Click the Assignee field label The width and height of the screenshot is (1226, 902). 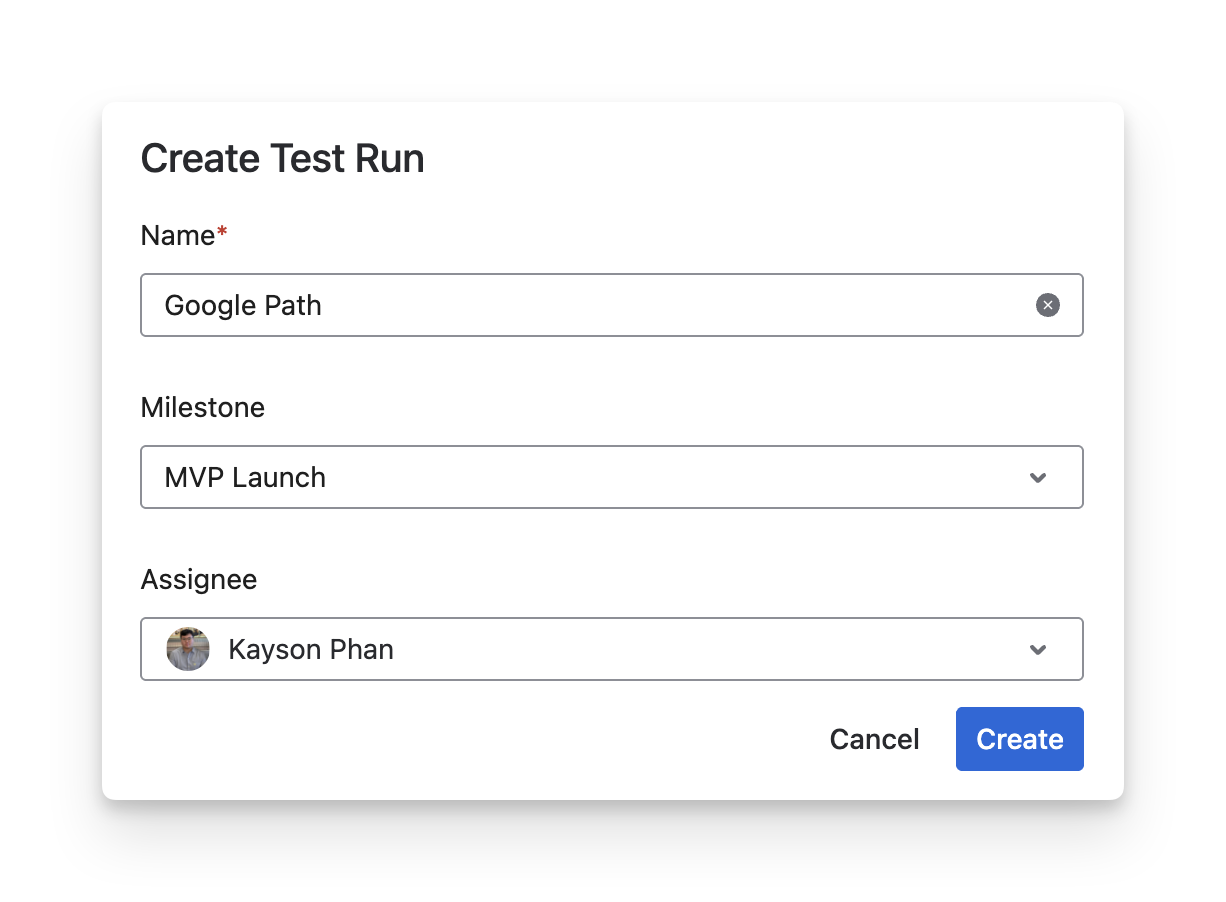199,579
